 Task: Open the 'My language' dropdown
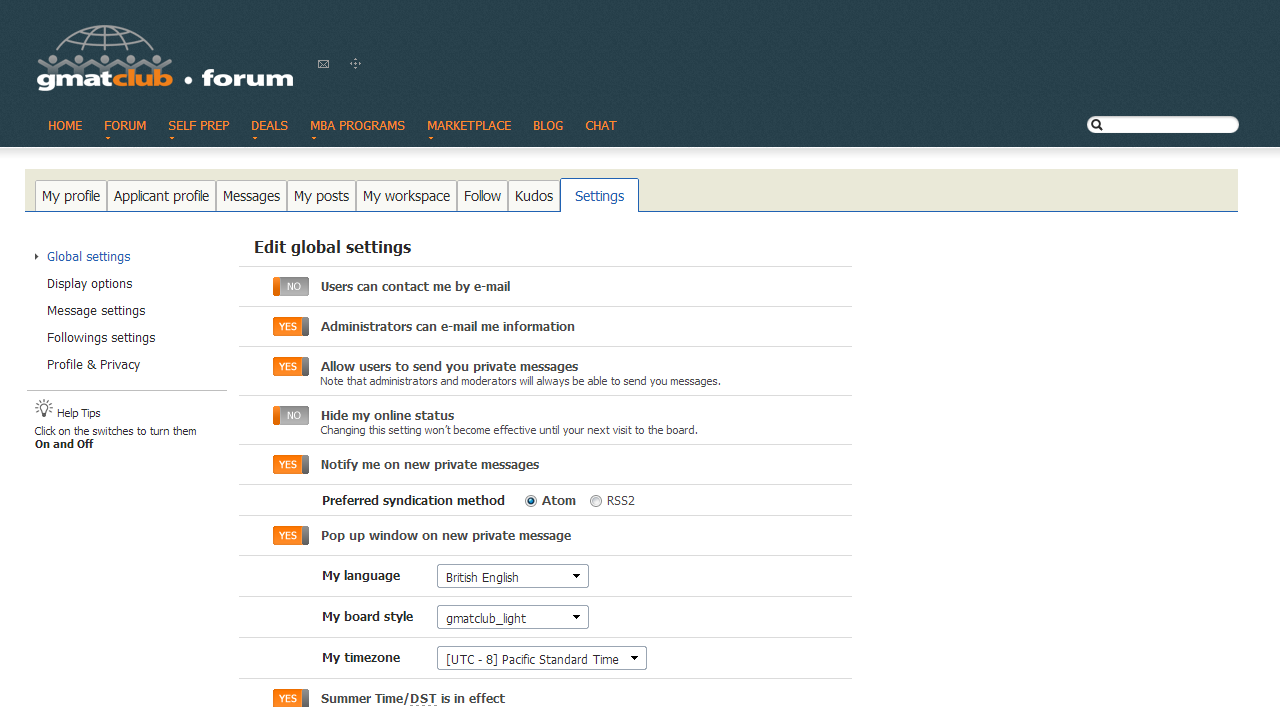pos(512,577)
